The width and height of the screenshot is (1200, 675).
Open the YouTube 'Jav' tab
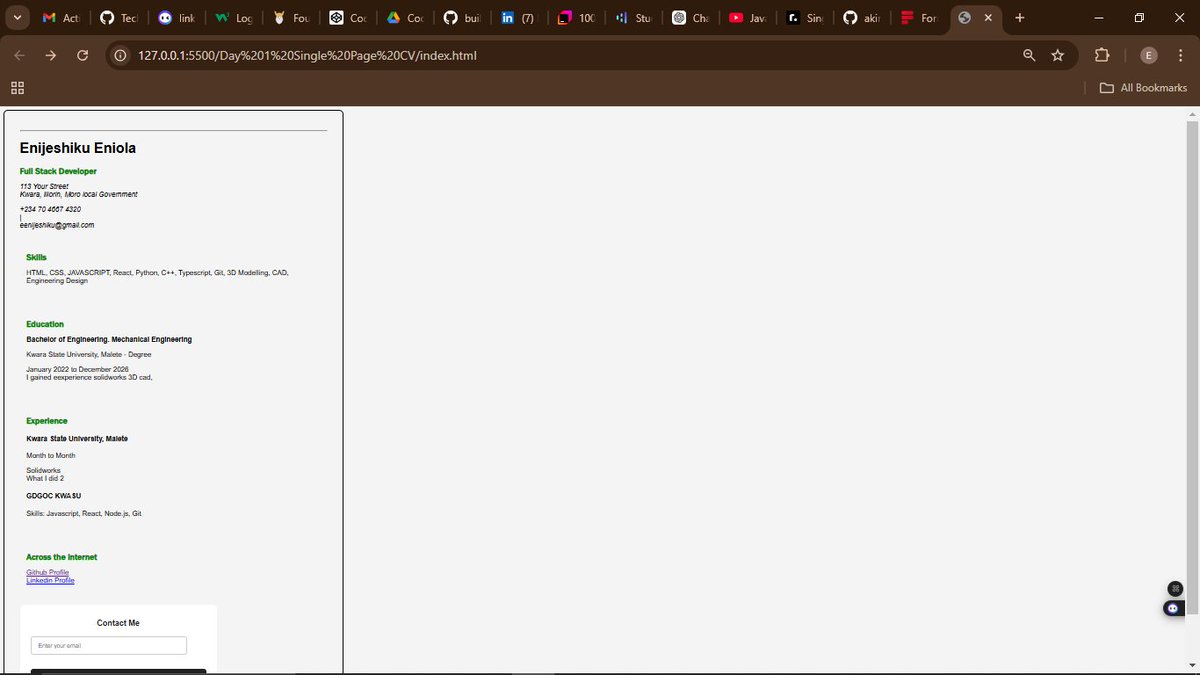(x=749, y=18)
